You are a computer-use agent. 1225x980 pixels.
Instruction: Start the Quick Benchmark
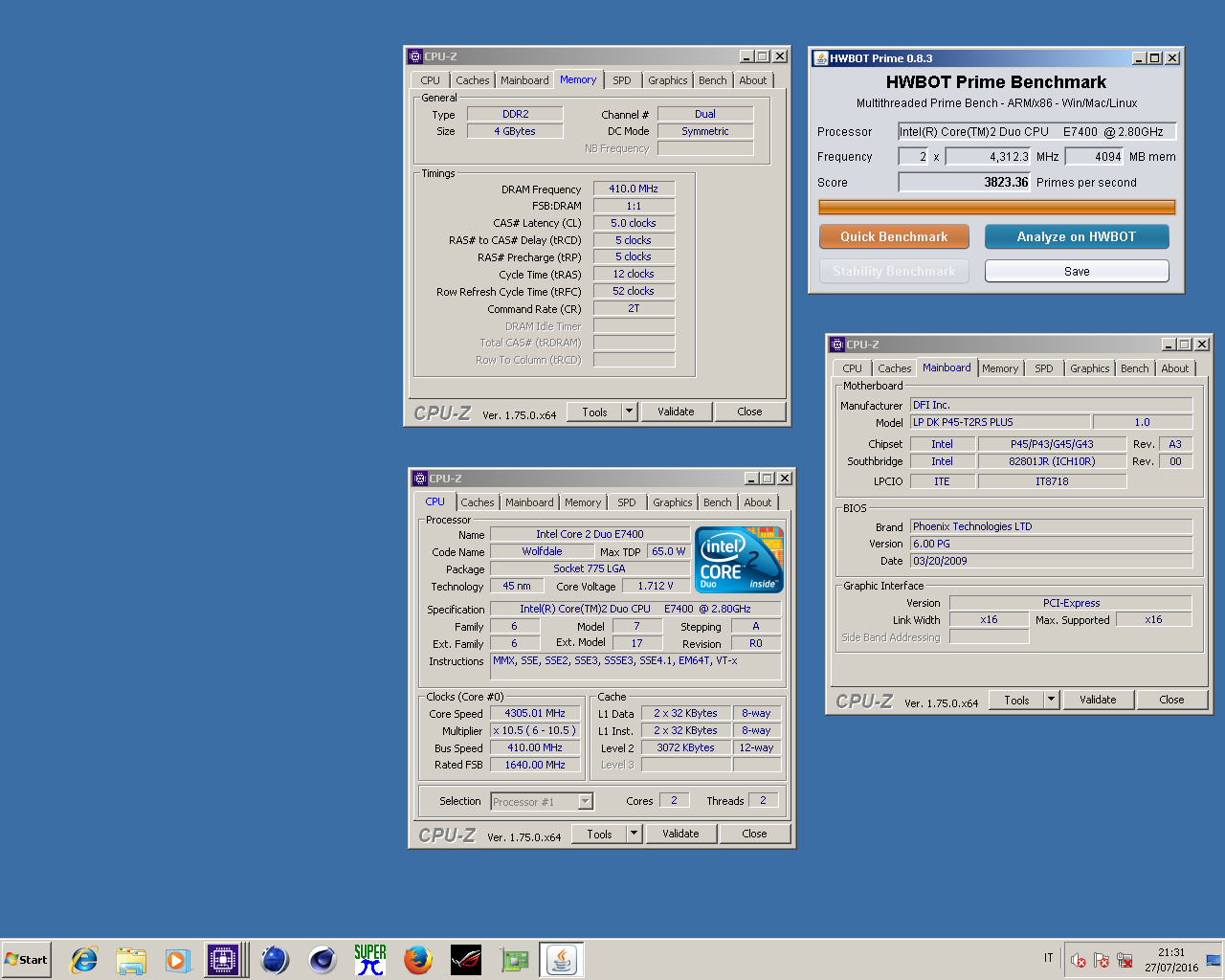click(x=894, y=236)
